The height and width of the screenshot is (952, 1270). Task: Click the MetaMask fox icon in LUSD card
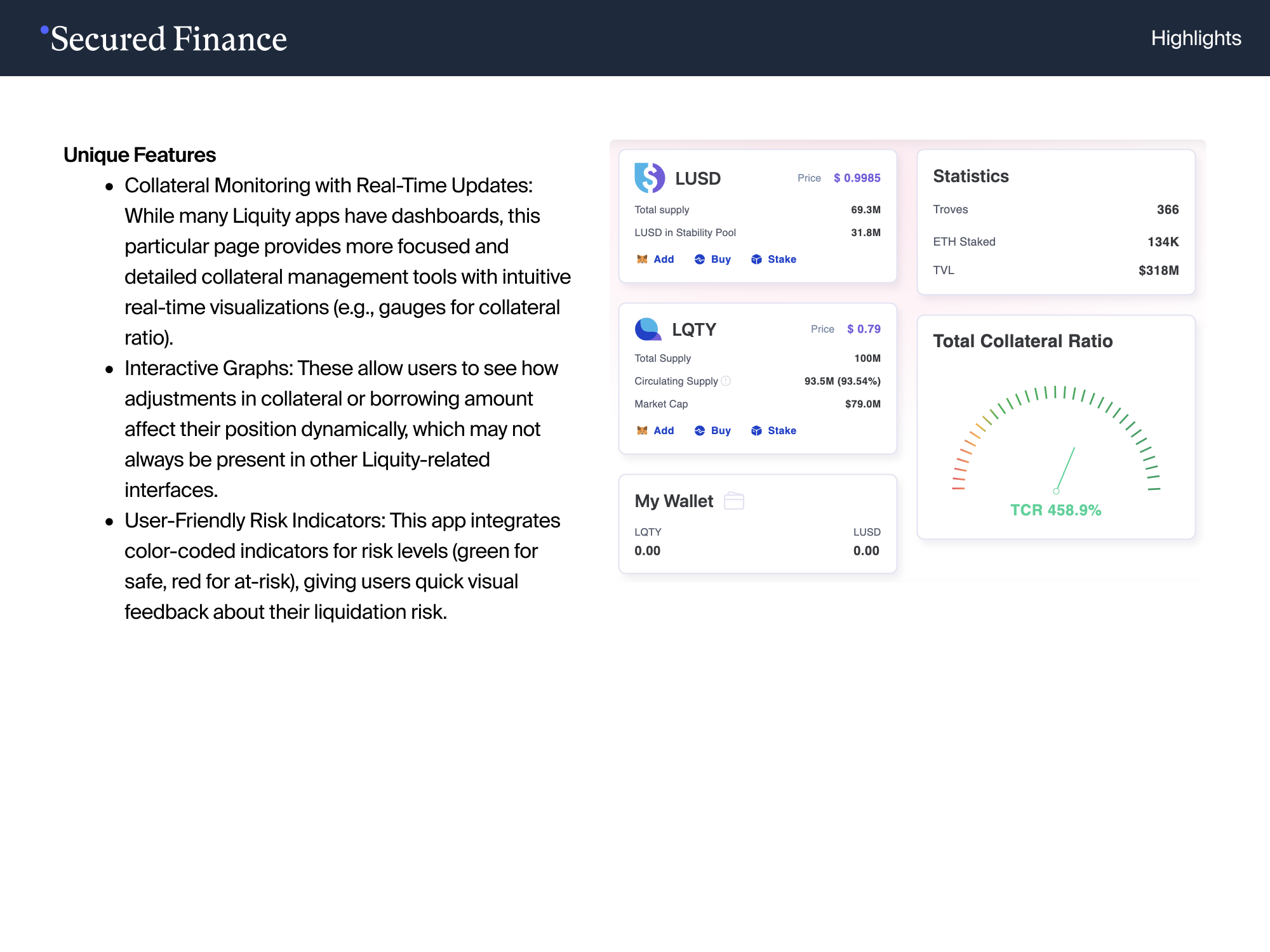click(642, 259)
